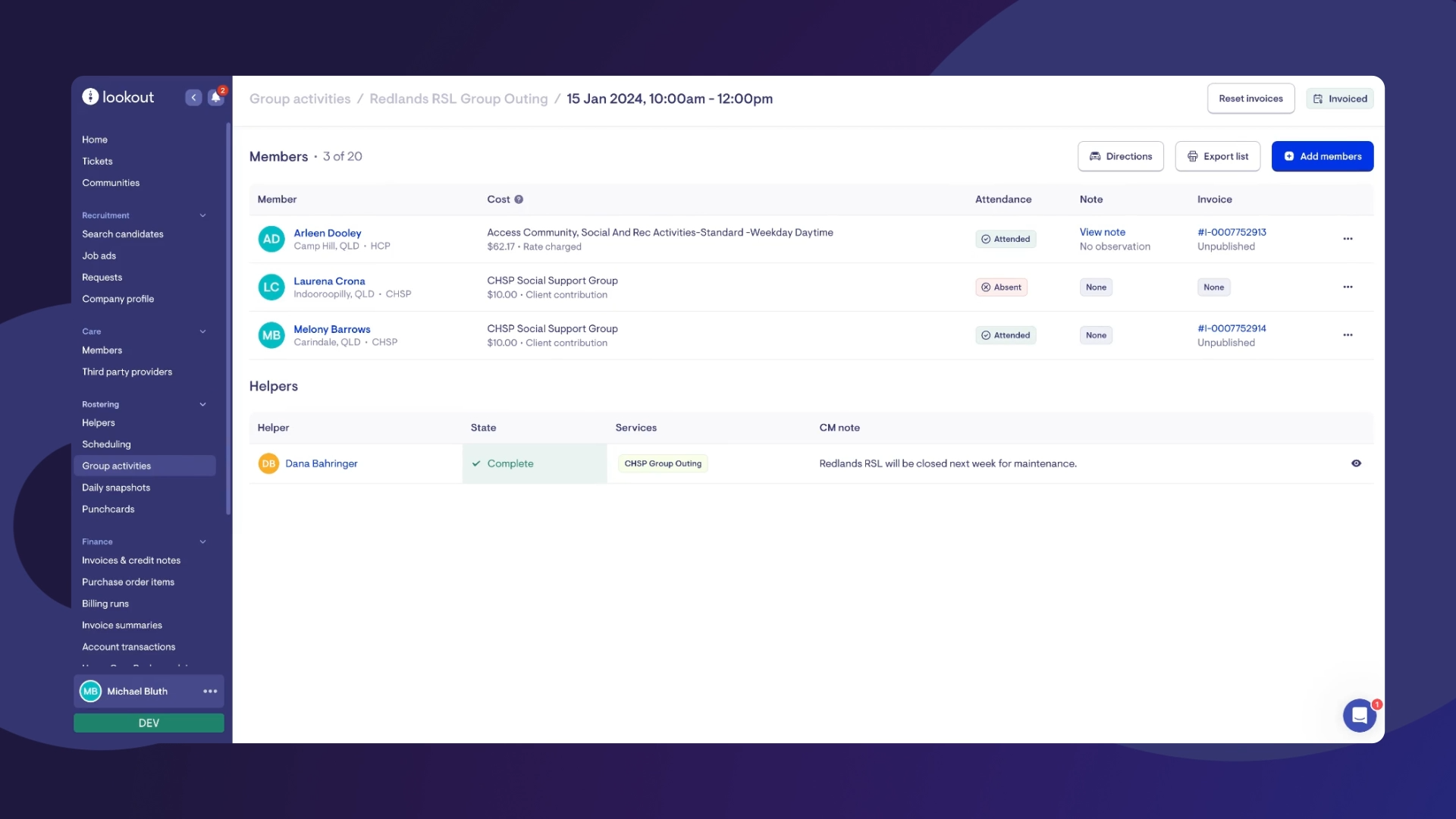Open three-dot menu for Laurena Crona's row
1456x819 pixels.
tap(1348, 287)
